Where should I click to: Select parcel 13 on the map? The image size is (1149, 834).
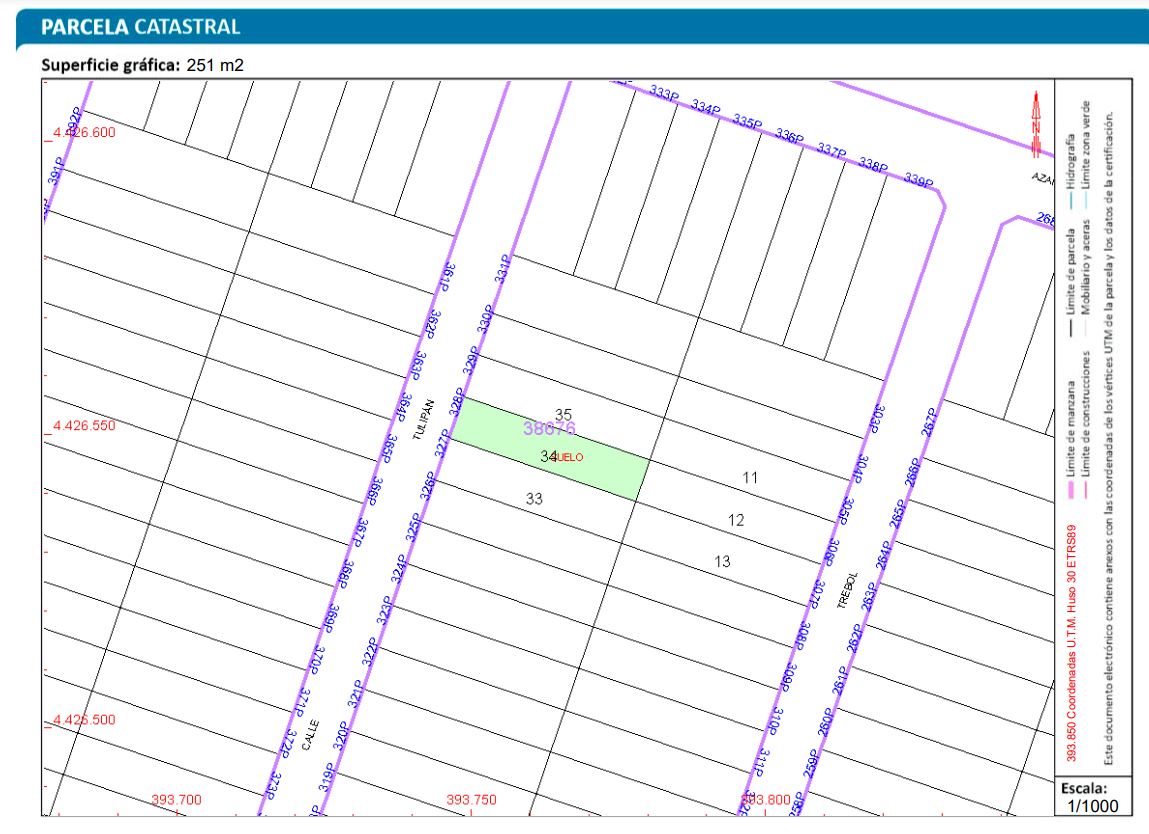pos(722,562)
